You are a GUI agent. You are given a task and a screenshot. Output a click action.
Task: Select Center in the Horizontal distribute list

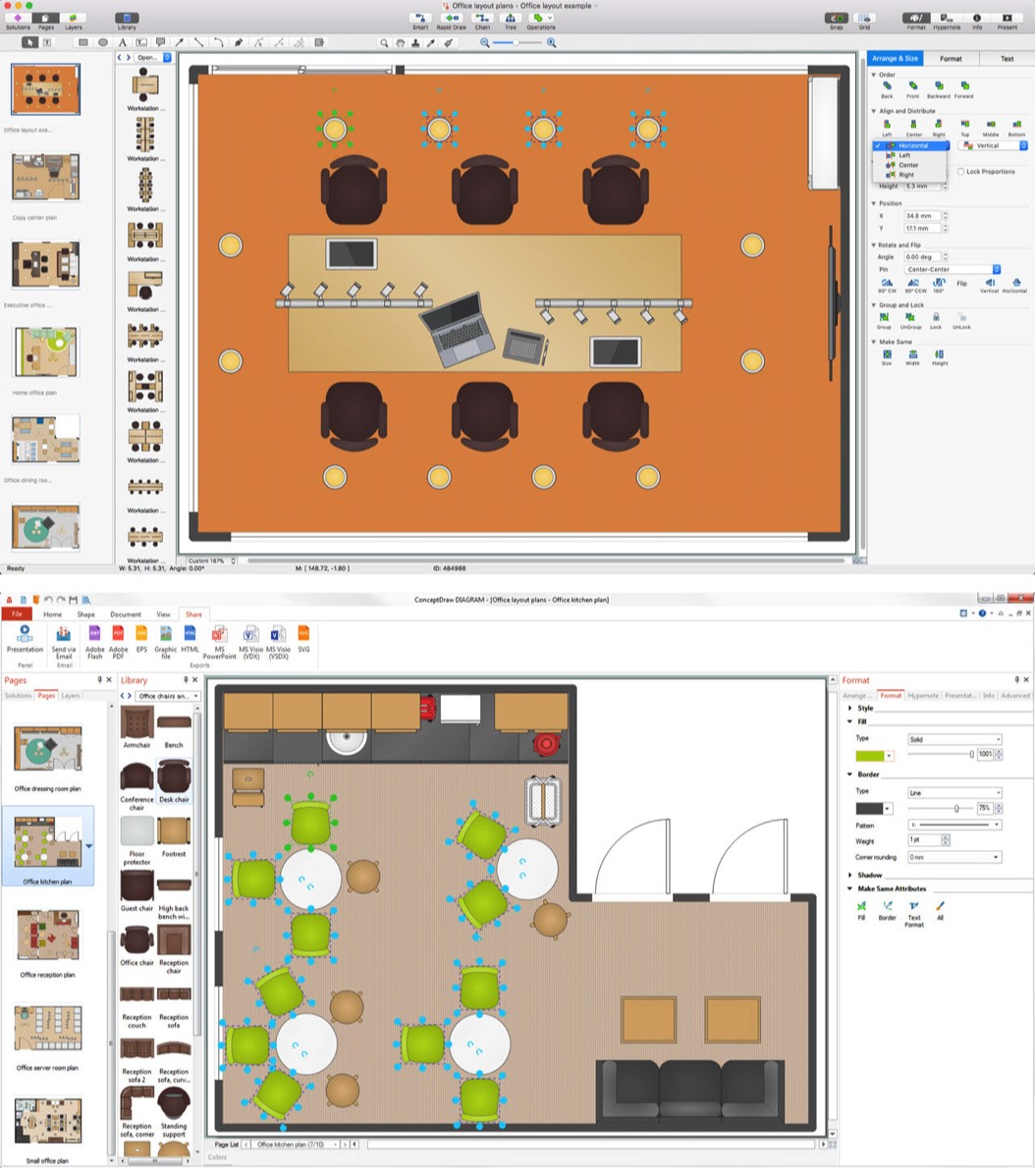coord(908,165)
